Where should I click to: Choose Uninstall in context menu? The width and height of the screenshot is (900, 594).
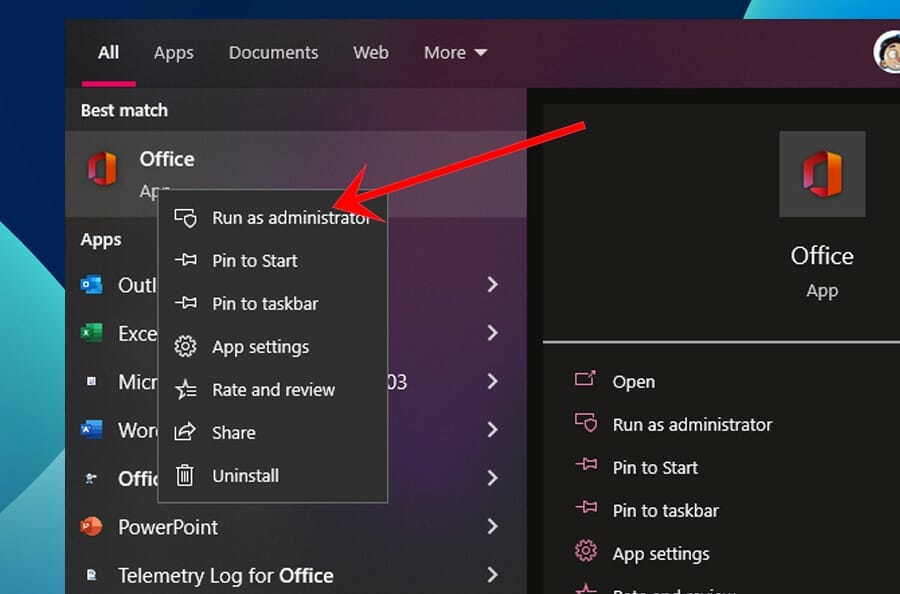pos(273,475)
